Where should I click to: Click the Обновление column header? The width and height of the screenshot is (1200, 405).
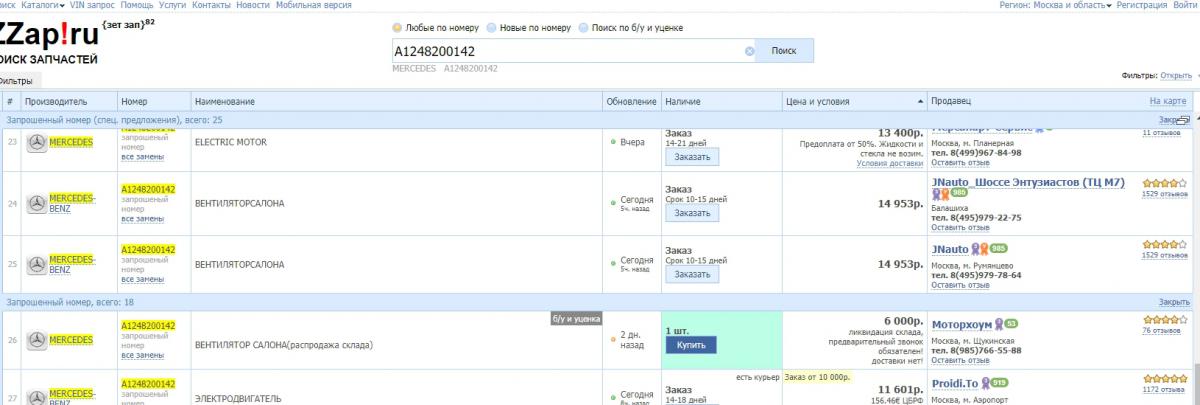[631, 101]
